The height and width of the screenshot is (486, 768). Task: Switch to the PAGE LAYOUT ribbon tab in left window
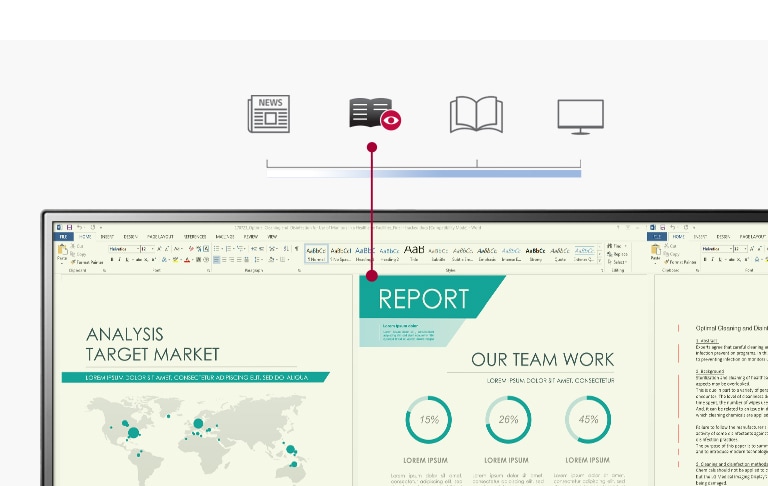point(161,237)
